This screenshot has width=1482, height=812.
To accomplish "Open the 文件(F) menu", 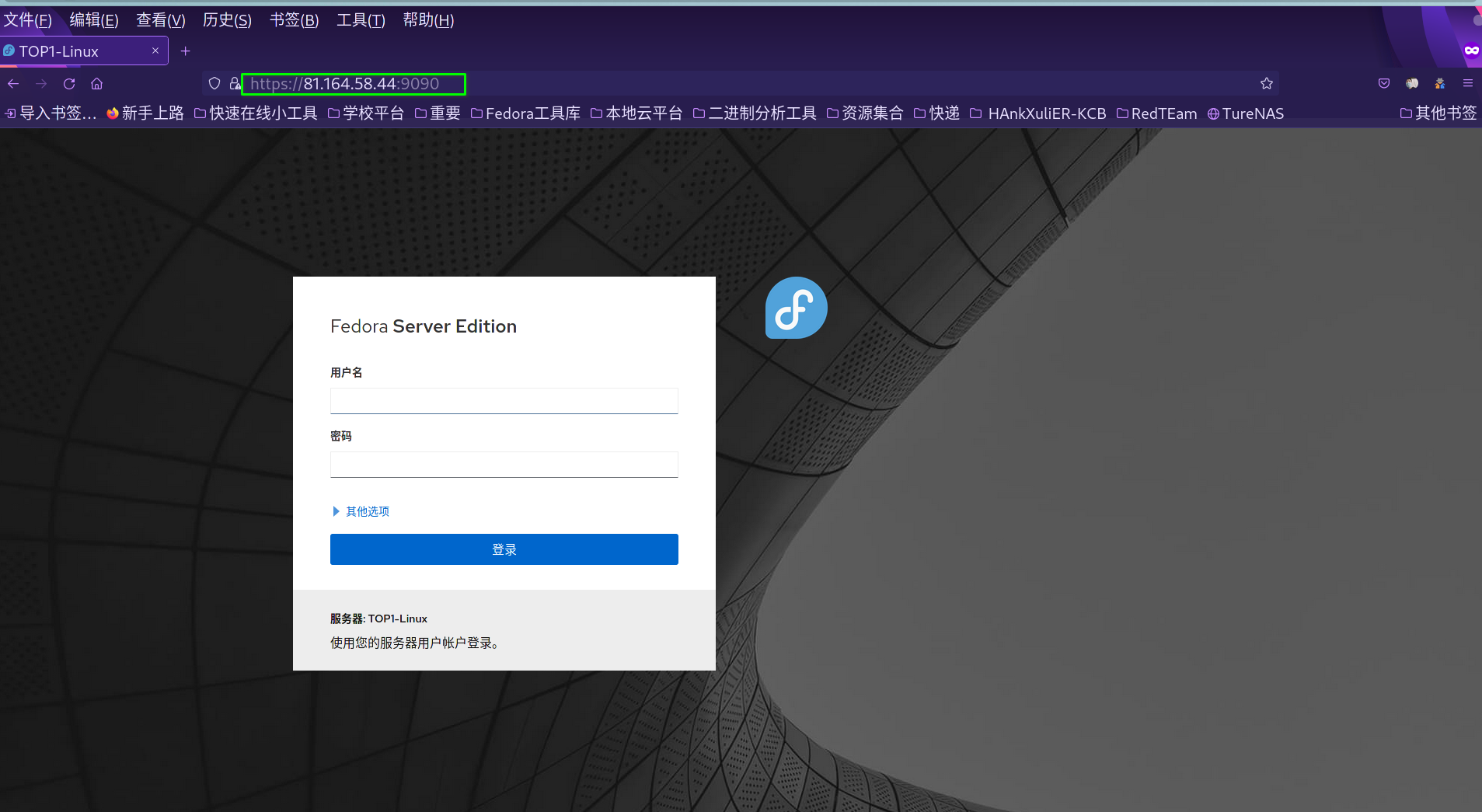I will pyautogui.click(x=28, y=20).
